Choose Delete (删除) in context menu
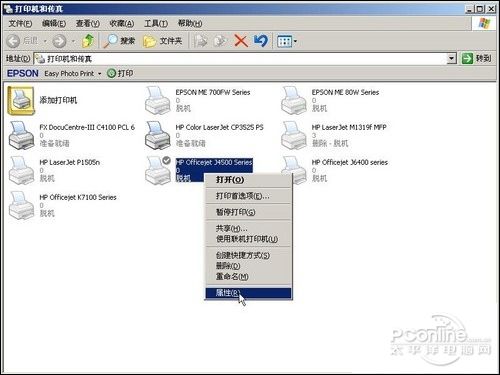Viewport: 500px width, 375px height. pyautogui.click(x=248, y=266)
